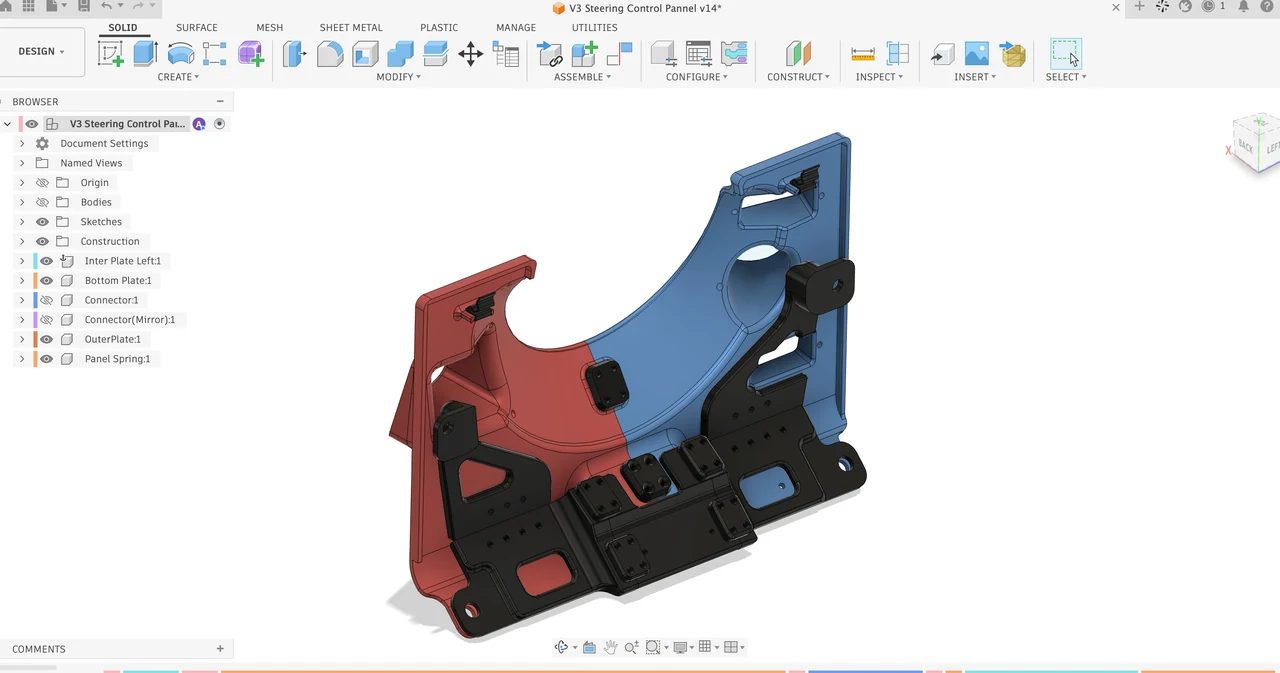Viewport: 1280px width, 673px height.
Task: Show the Connector:1 component
Action: pyautogui.click(x=46, y=300)
